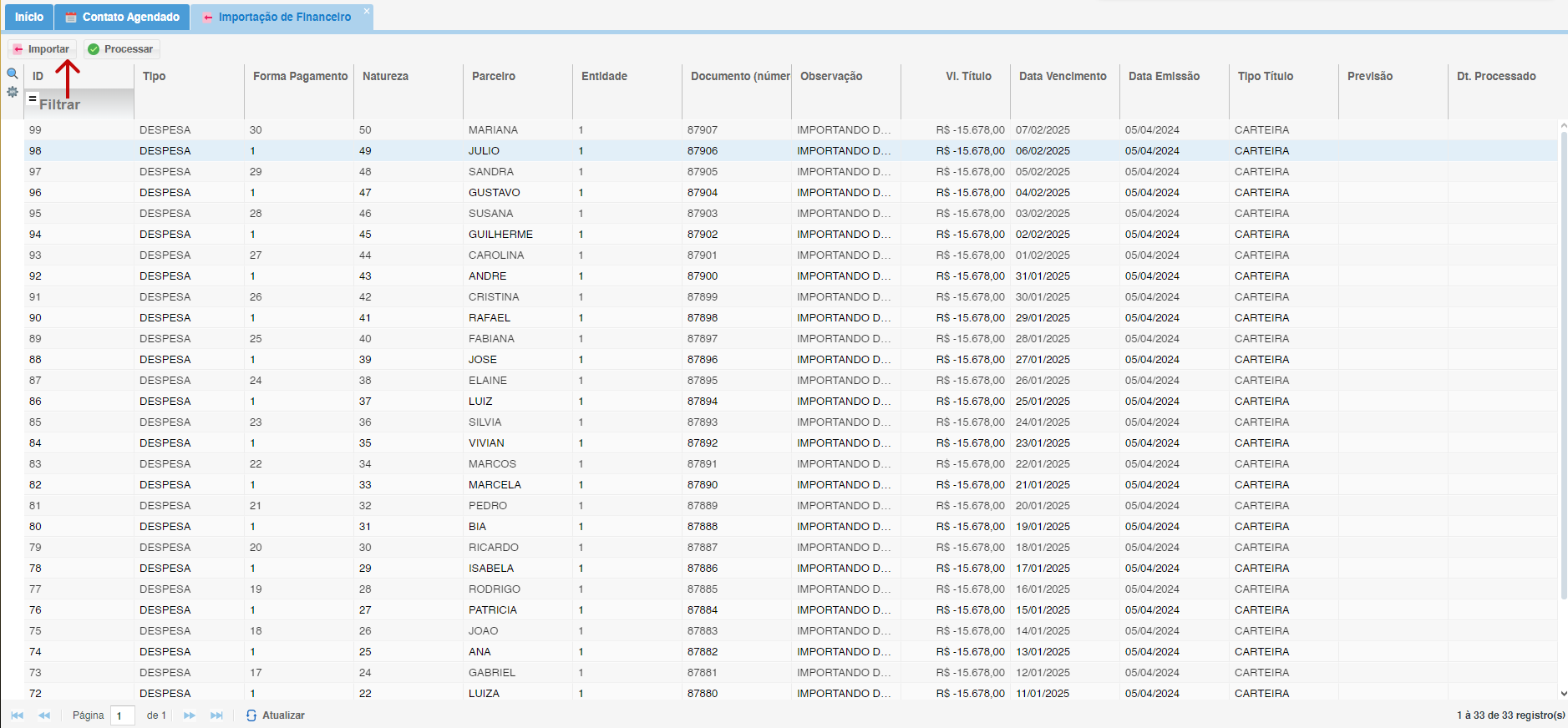Go to first page icon
Image resolution: width=1568 pixels, height=728 pixels.
(18, 715)
